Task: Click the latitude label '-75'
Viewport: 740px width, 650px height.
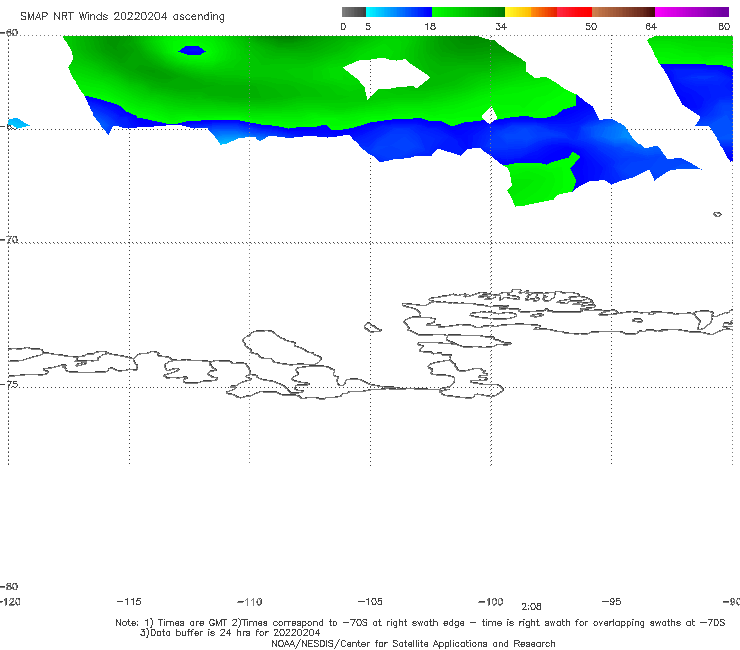Action: click(9, 384)
